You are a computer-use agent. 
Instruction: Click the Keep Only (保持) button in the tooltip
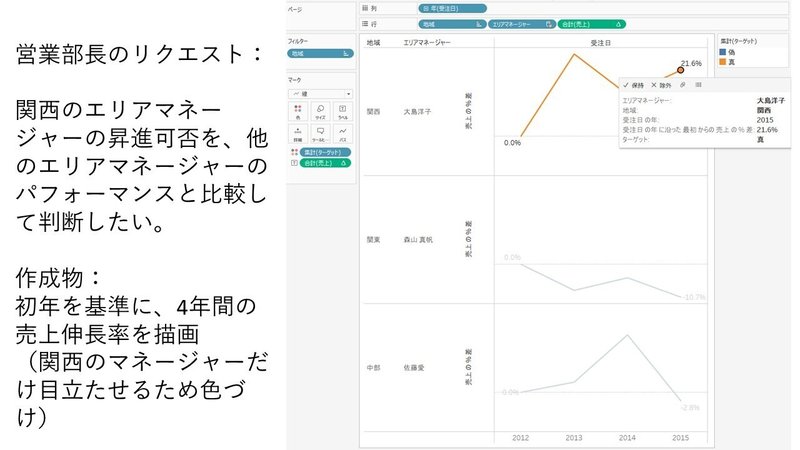tap(634, 85)
